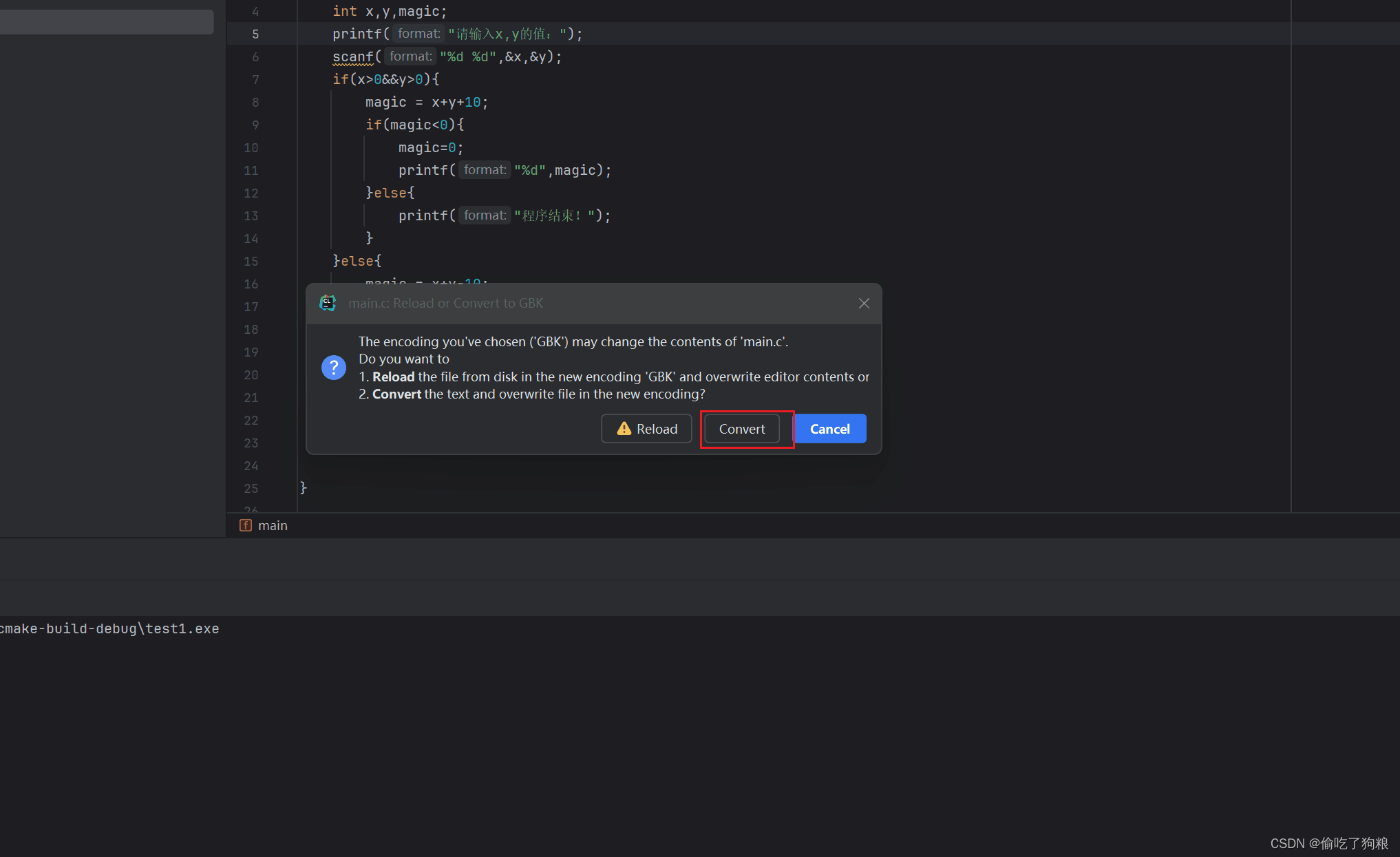Viewport: 1400px width, 857px height.
Task: Click the dialog title text
Action: click(x=445, y=304)
